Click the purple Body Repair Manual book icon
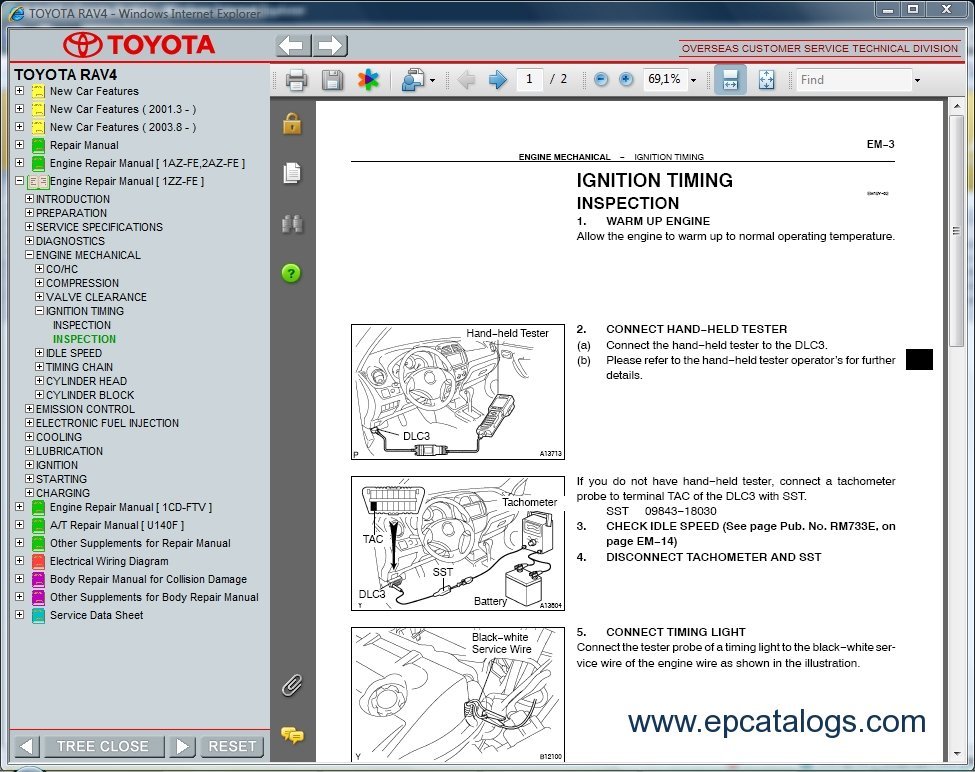Image resolution: width=975 pixels, height=772 pixels. coord(38,579)
